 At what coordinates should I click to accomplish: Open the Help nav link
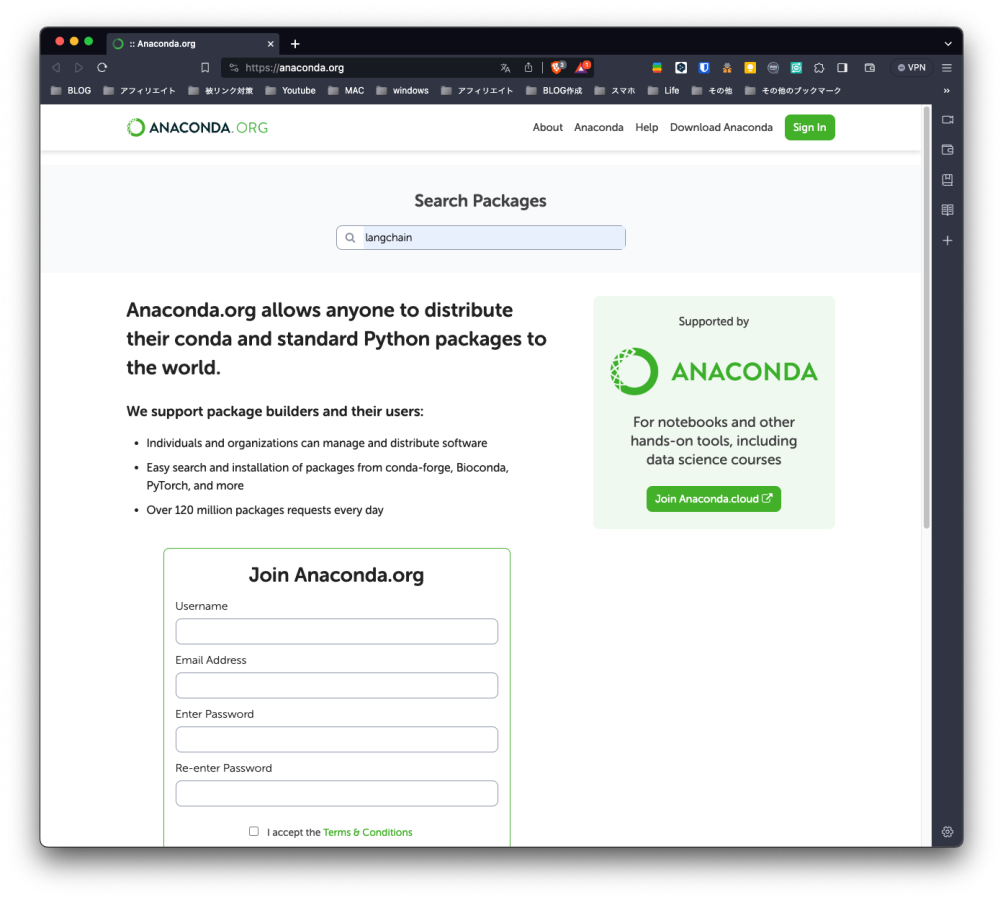click(647, 127)
